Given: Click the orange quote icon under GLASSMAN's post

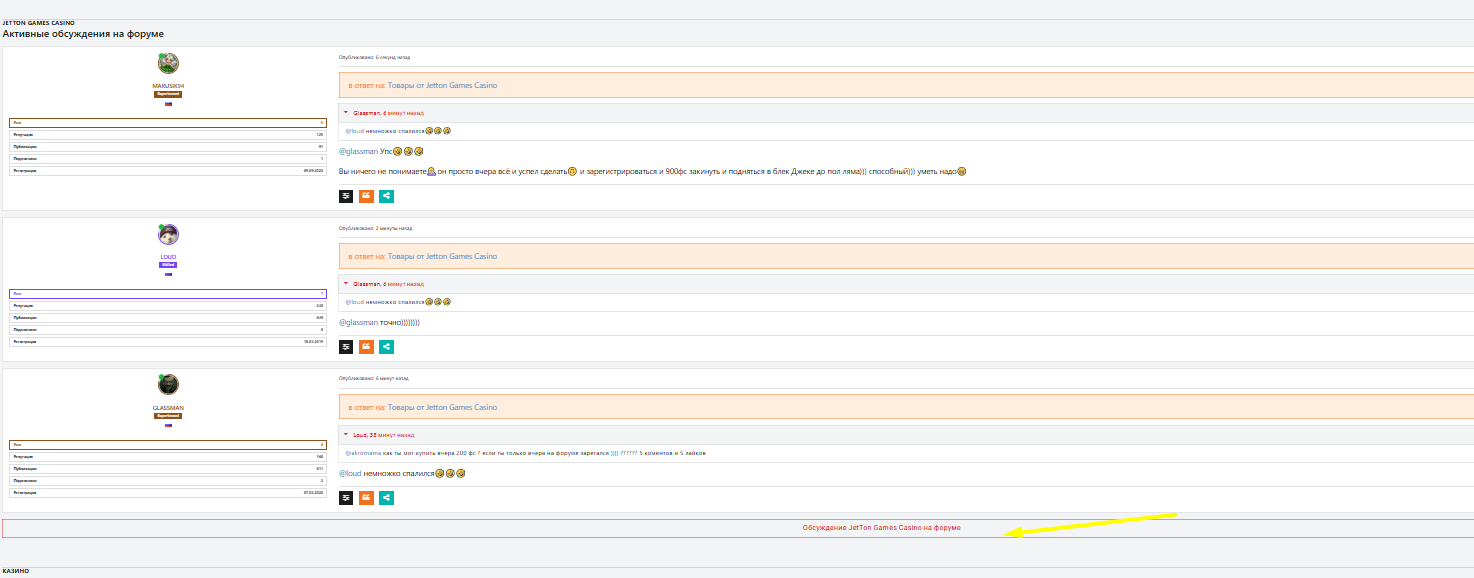Looking at the screenshot, I should tap(366, 498).
